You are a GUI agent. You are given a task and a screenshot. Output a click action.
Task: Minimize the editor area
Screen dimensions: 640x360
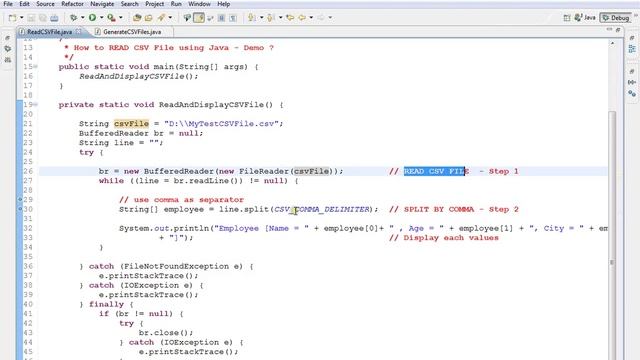click(609, 30)
